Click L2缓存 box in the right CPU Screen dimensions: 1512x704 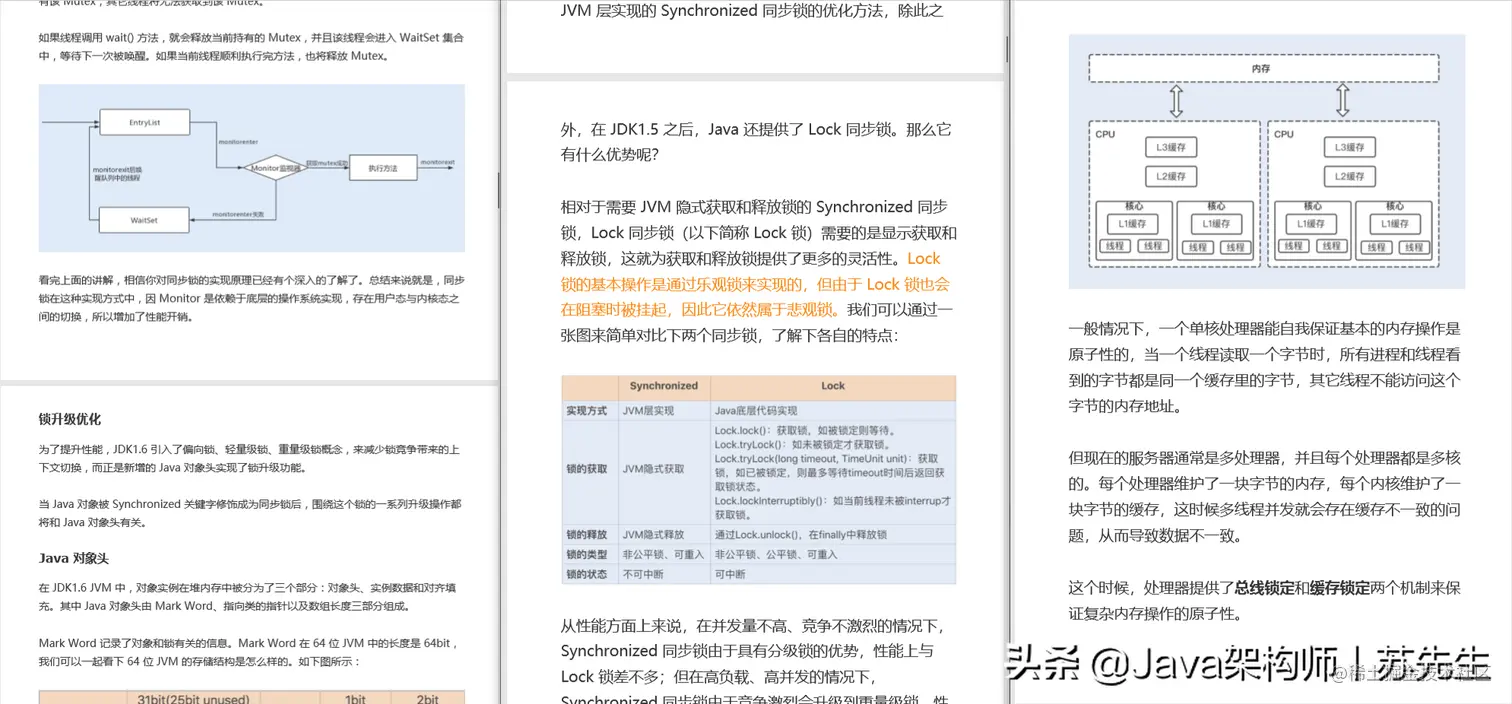[1350, 176]
